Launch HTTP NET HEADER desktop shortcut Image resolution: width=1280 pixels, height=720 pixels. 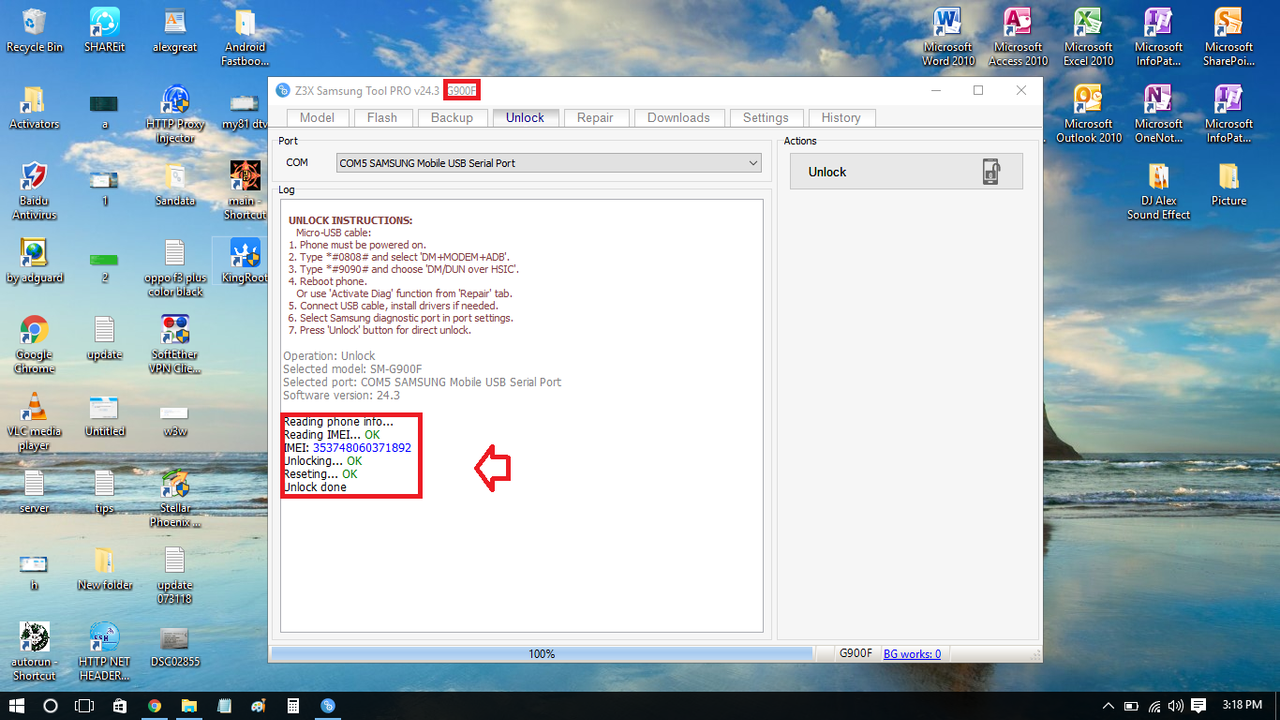(104, 653)
